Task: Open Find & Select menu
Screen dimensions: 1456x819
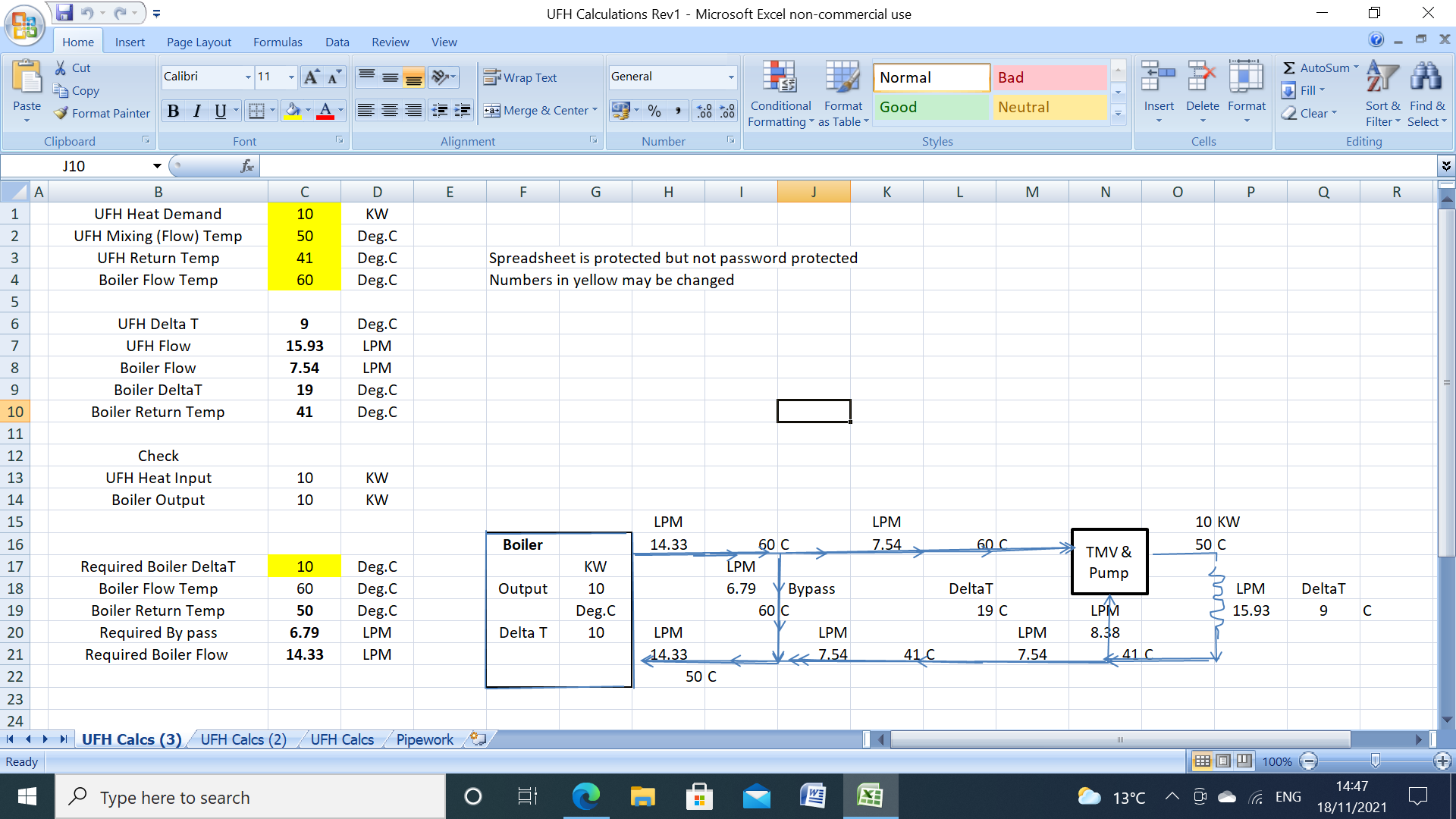Action: pyautogui.click(x=1426, y=94)
